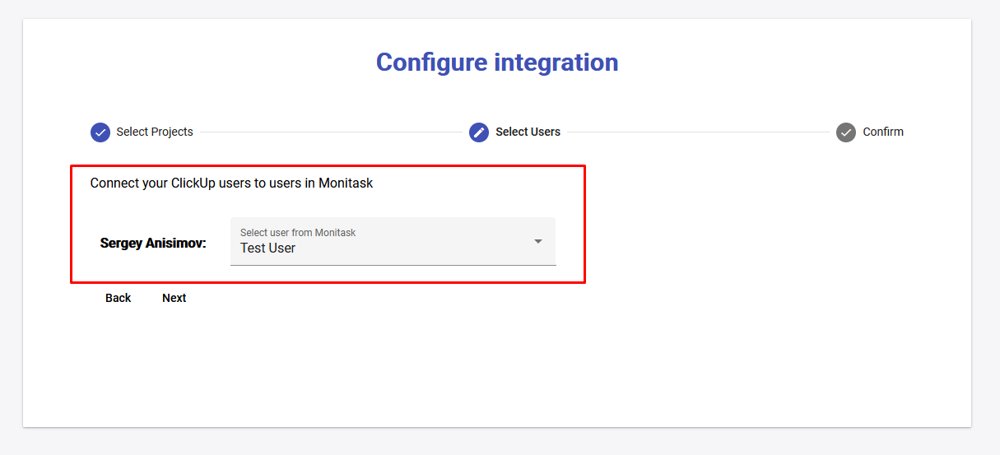The image size is (1000, 455).
Task: Click the "Test User" selected value
Action: (x=268, y=248)
